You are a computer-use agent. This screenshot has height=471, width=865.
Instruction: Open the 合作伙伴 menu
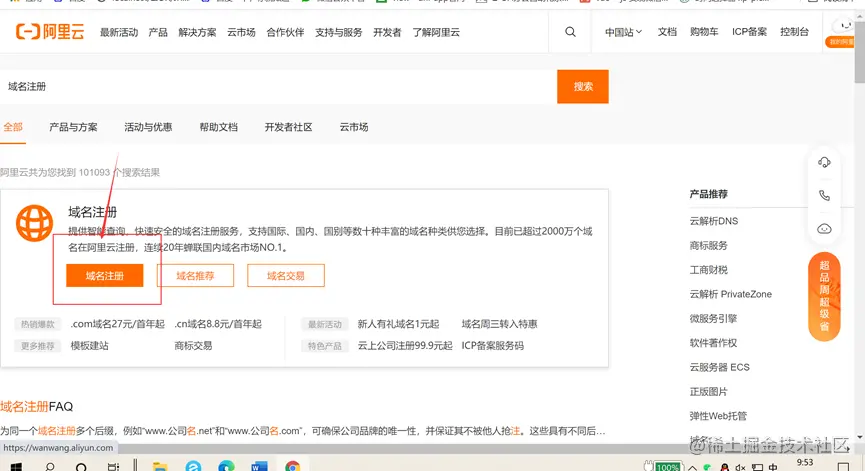pos(285,33)
